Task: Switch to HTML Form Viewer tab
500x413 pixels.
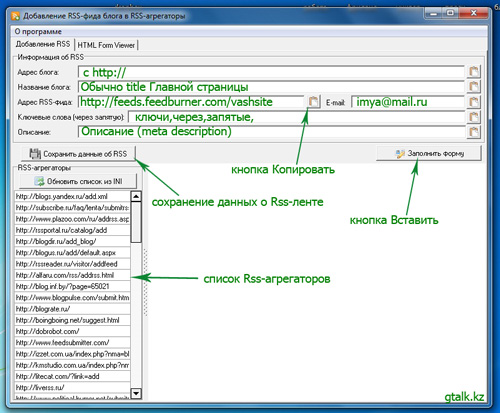Action: [106, 45]
